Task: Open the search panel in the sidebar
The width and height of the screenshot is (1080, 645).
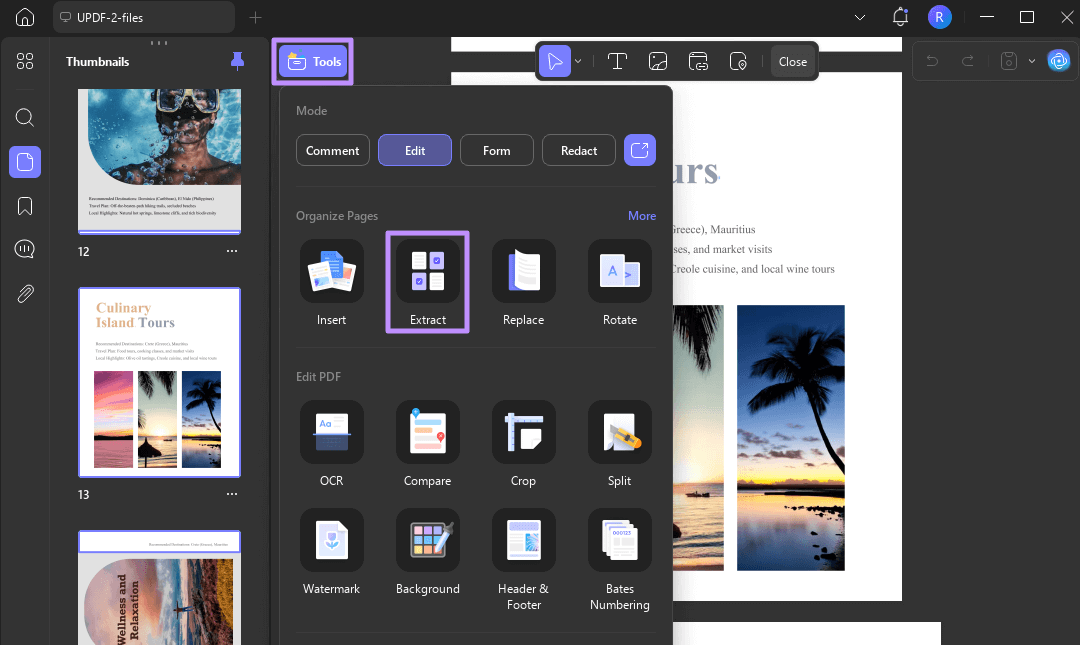Action: coord(24,117)
